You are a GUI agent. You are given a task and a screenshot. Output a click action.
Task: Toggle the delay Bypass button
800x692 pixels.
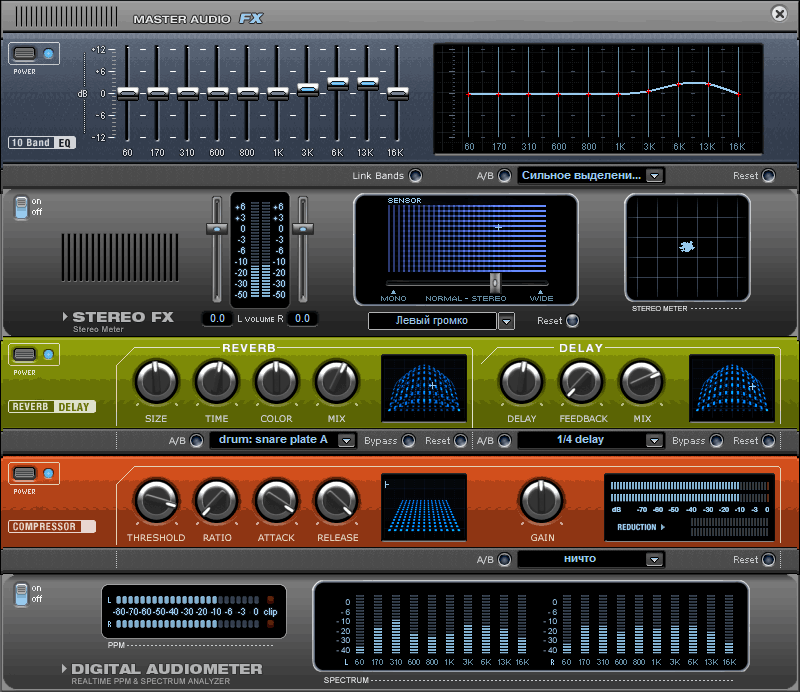(717, 440)
